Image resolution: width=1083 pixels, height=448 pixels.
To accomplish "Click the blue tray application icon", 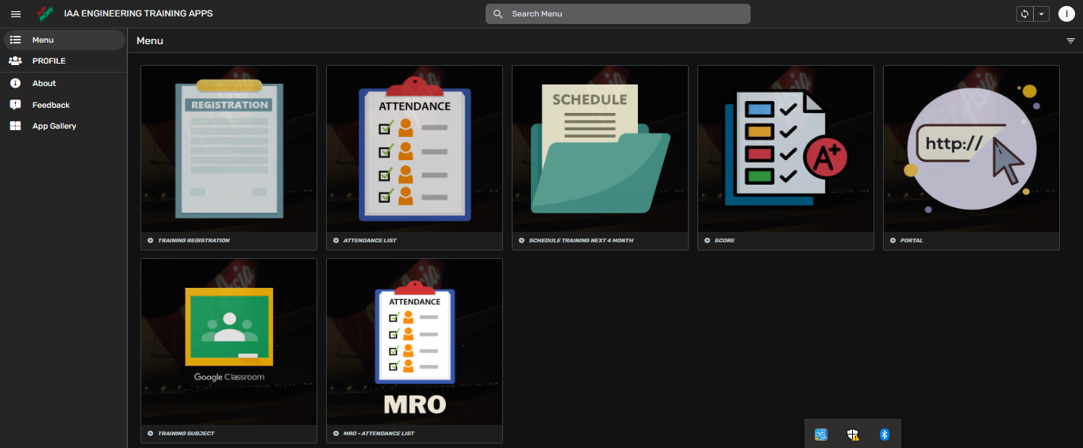I will (x=821, y=434).
